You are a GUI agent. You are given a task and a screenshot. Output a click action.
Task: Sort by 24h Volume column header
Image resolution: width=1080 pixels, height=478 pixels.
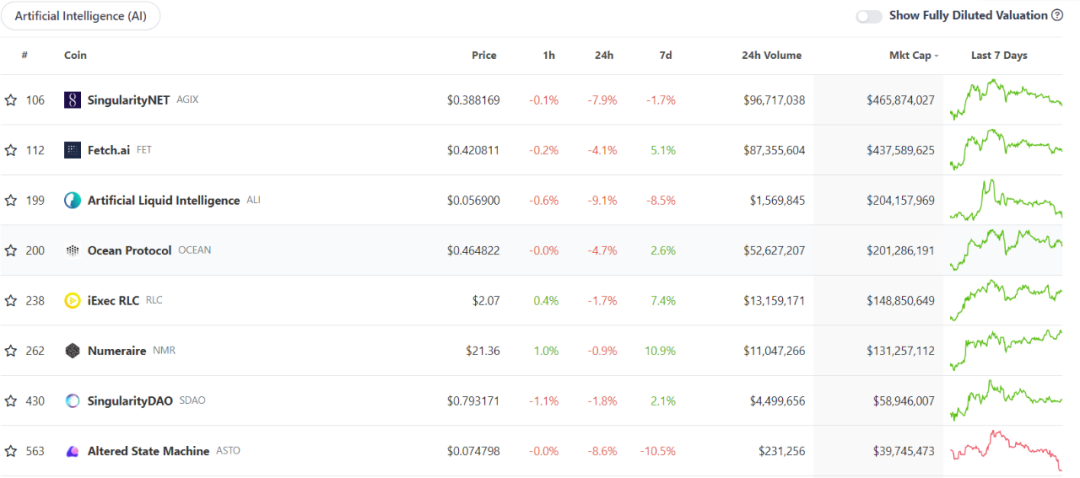(771, 56)
